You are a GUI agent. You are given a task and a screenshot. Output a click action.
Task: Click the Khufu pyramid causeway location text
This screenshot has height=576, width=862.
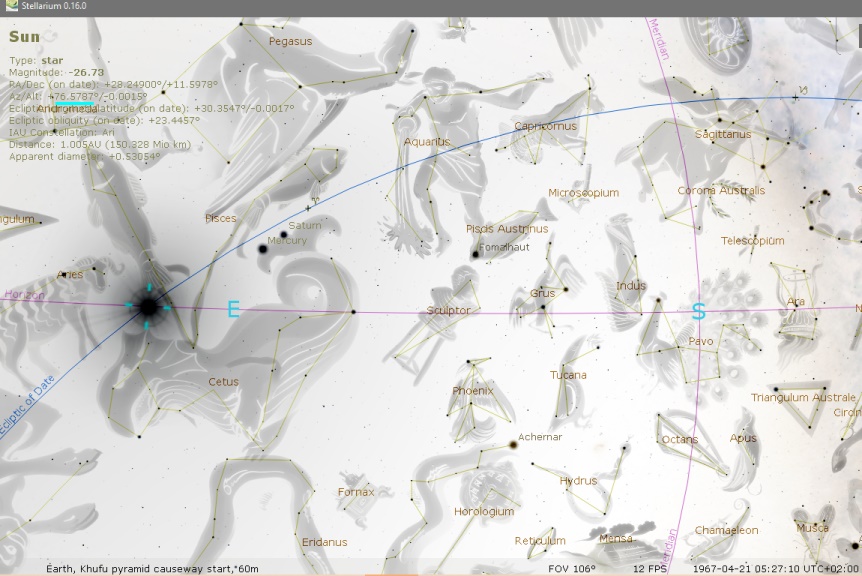[152, 569]
